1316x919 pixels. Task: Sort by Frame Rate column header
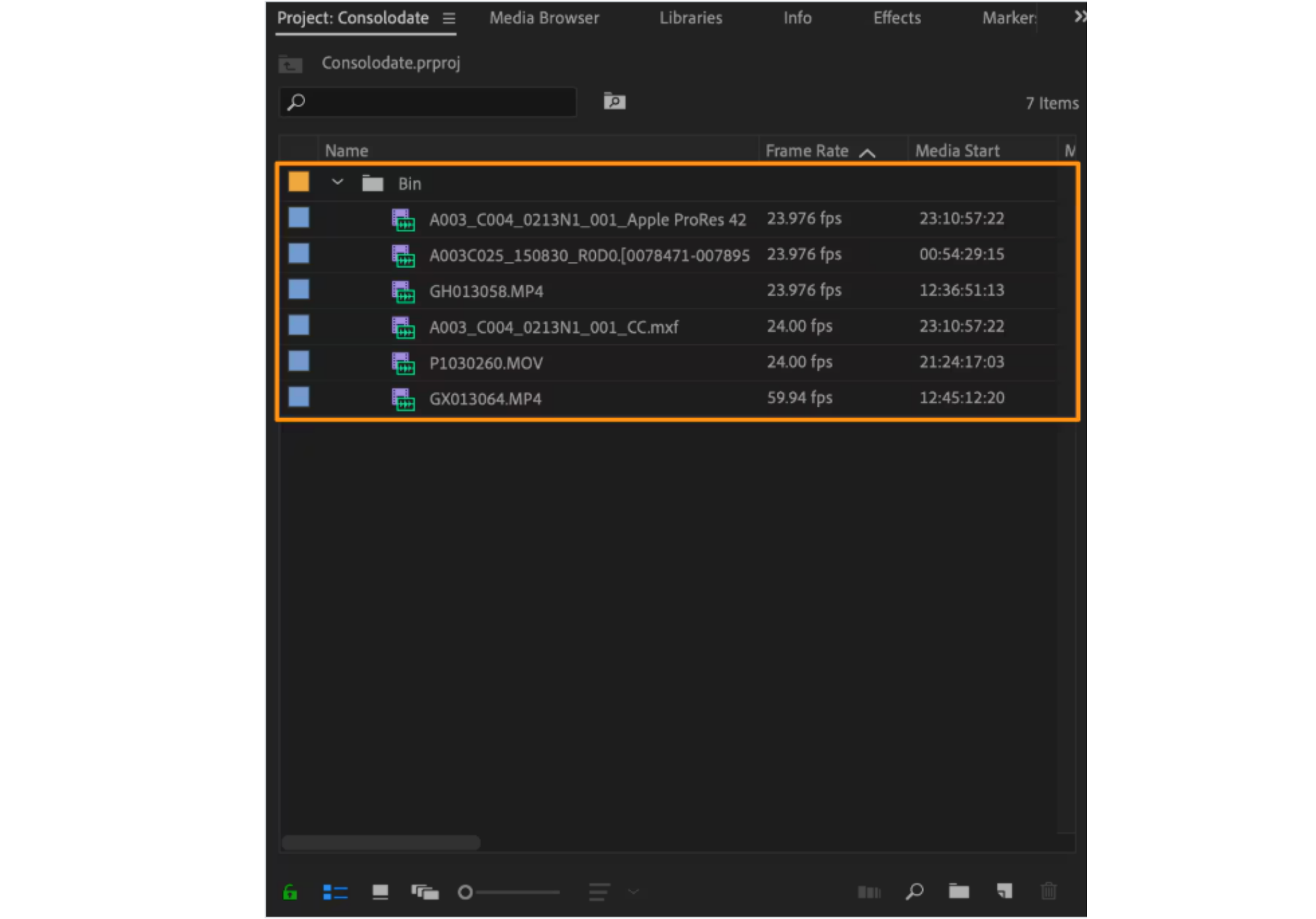806,151
